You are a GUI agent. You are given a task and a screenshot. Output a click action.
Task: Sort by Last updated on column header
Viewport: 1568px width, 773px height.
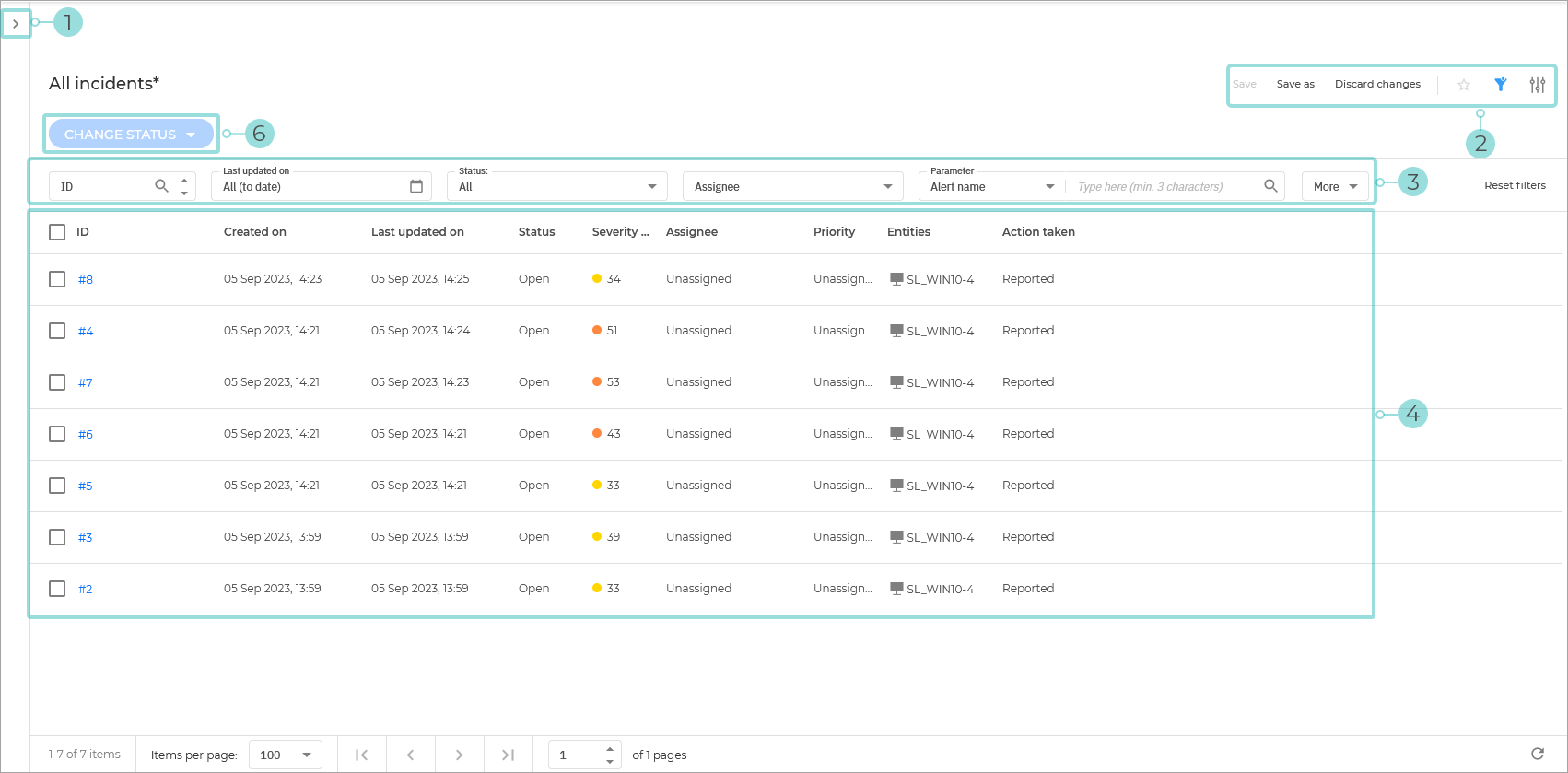[x=417, y=232]
